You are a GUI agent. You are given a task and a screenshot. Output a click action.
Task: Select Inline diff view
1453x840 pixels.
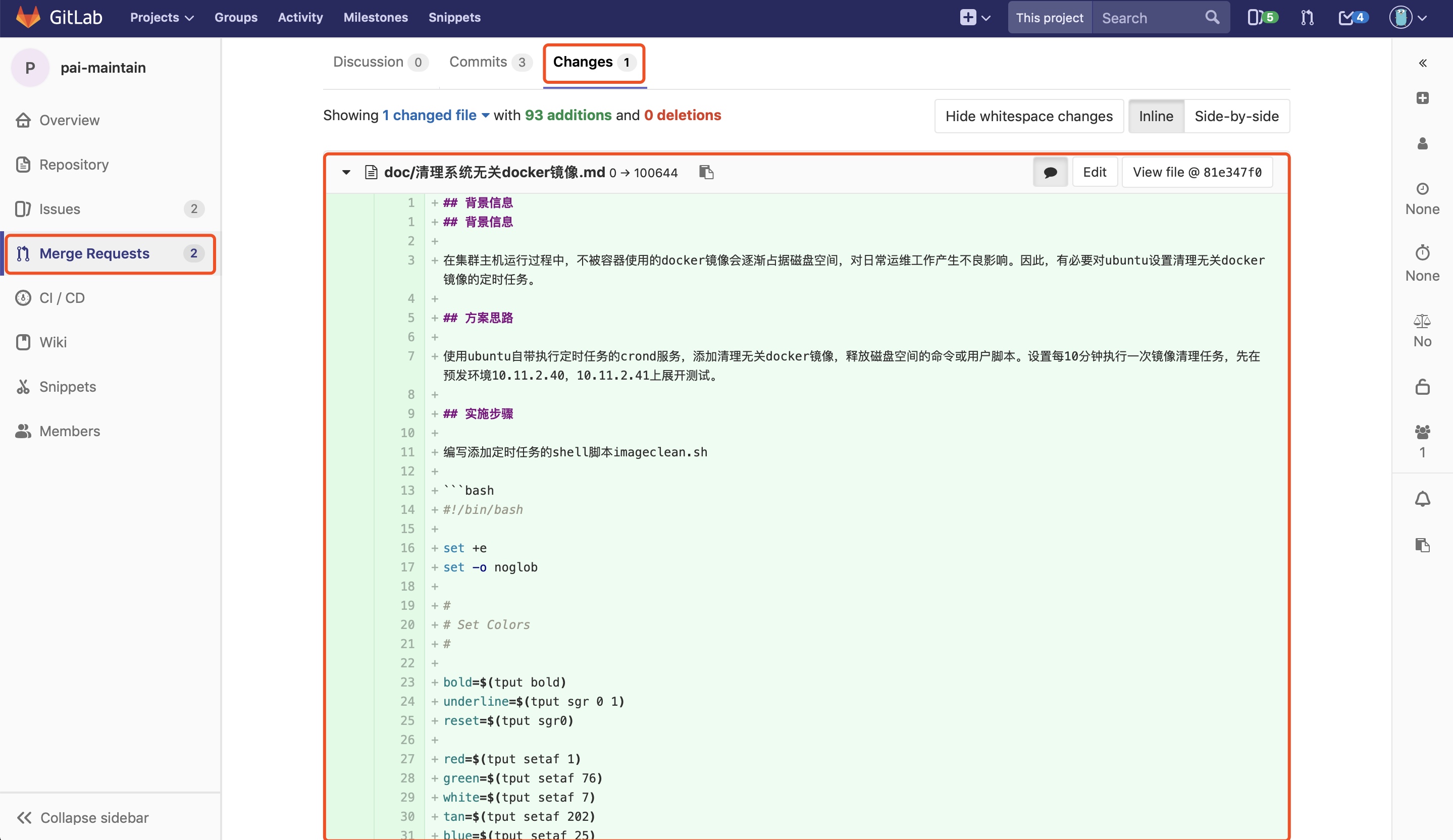coord(1156,116)
